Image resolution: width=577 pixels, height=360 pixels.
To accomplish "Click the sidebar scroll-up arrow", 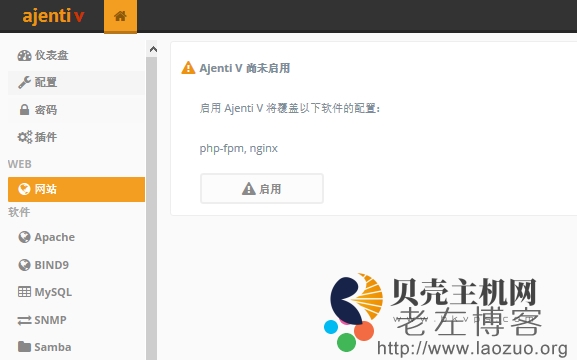I will tap(153, 49).
